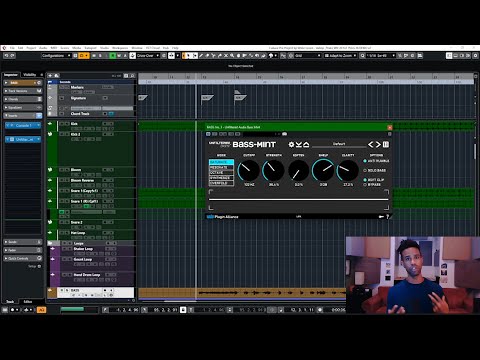Open the Configurations dropdown
The height and width of the screenshot is (360, 480).
pos(56,56)
